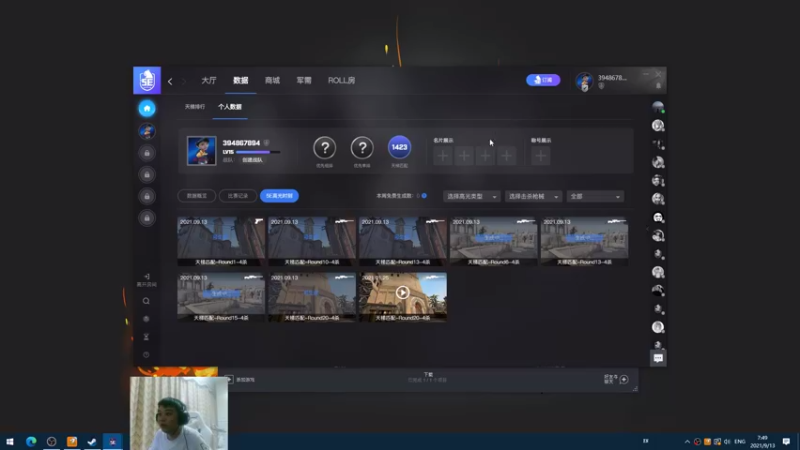Click the first plus slot under 名片展示

[443, 156]
